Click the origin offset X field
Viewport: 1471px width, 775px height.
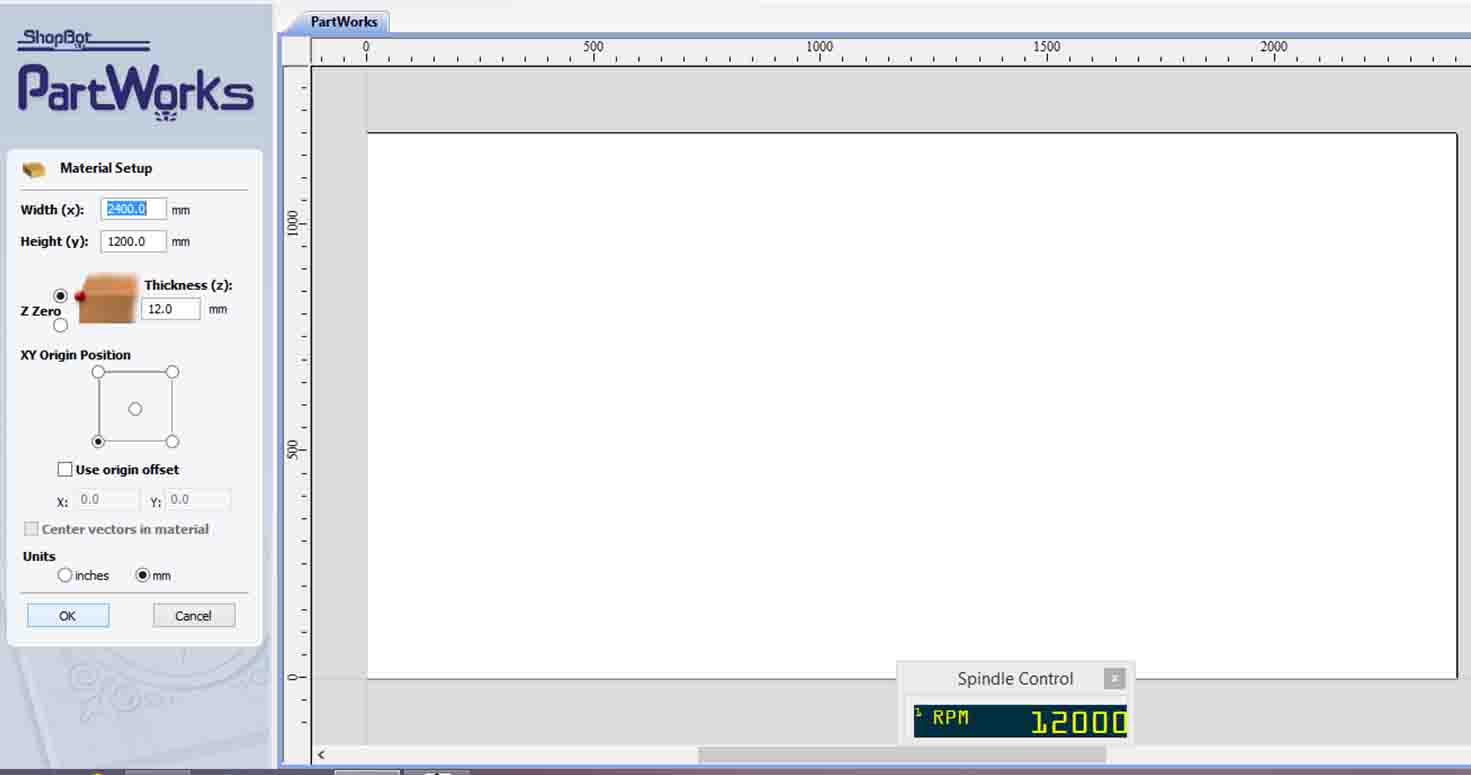108,499
